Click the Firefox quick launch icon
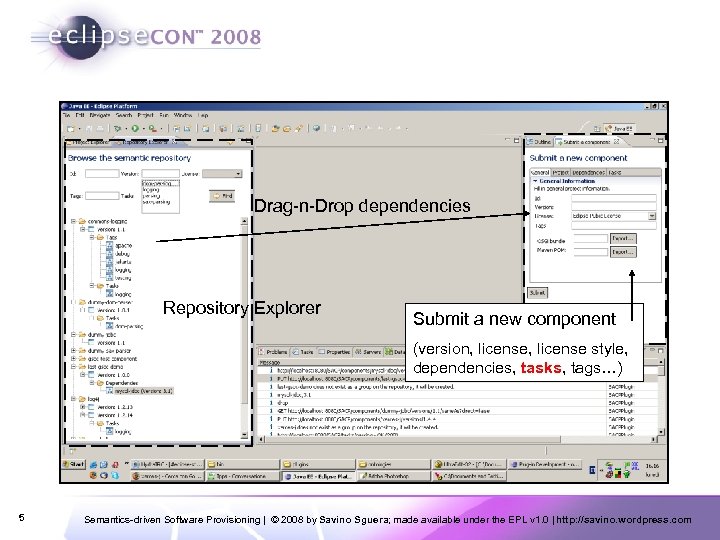The image size is (720, 540). click(93, 476)
